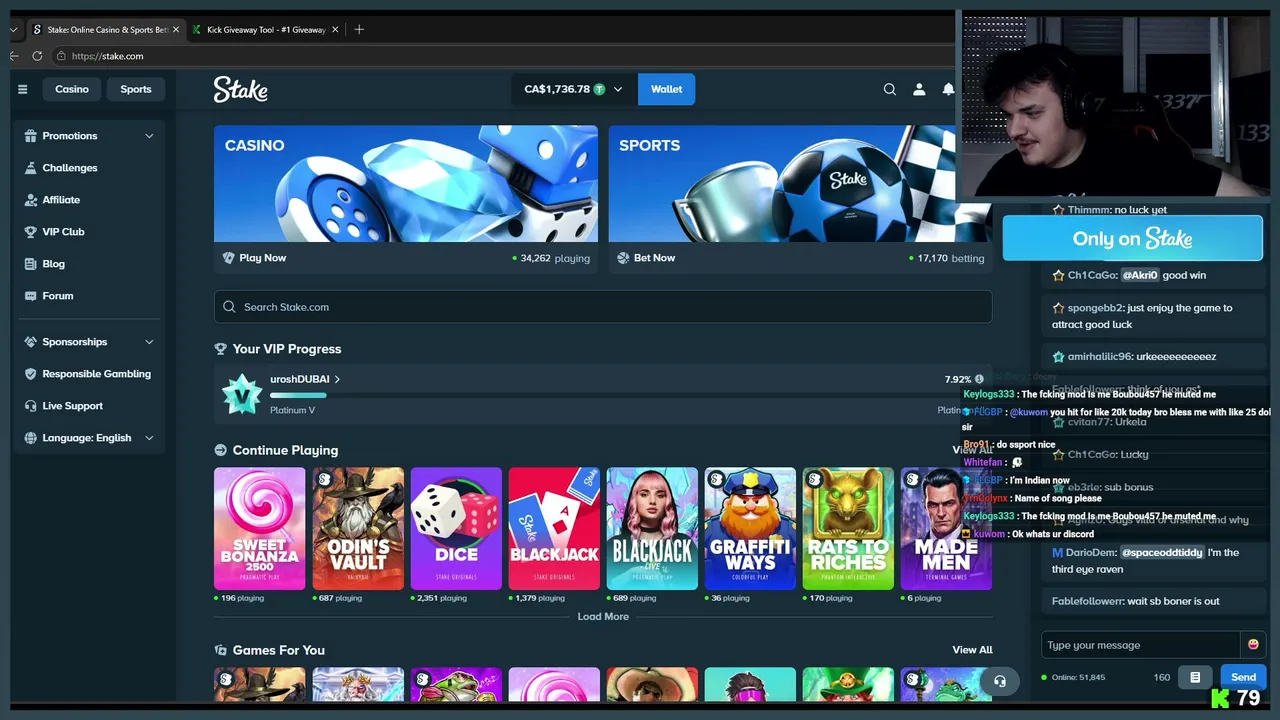Open the notifications bell
The width and height of the screenshot is (1280, 720).
coord(948,89)
